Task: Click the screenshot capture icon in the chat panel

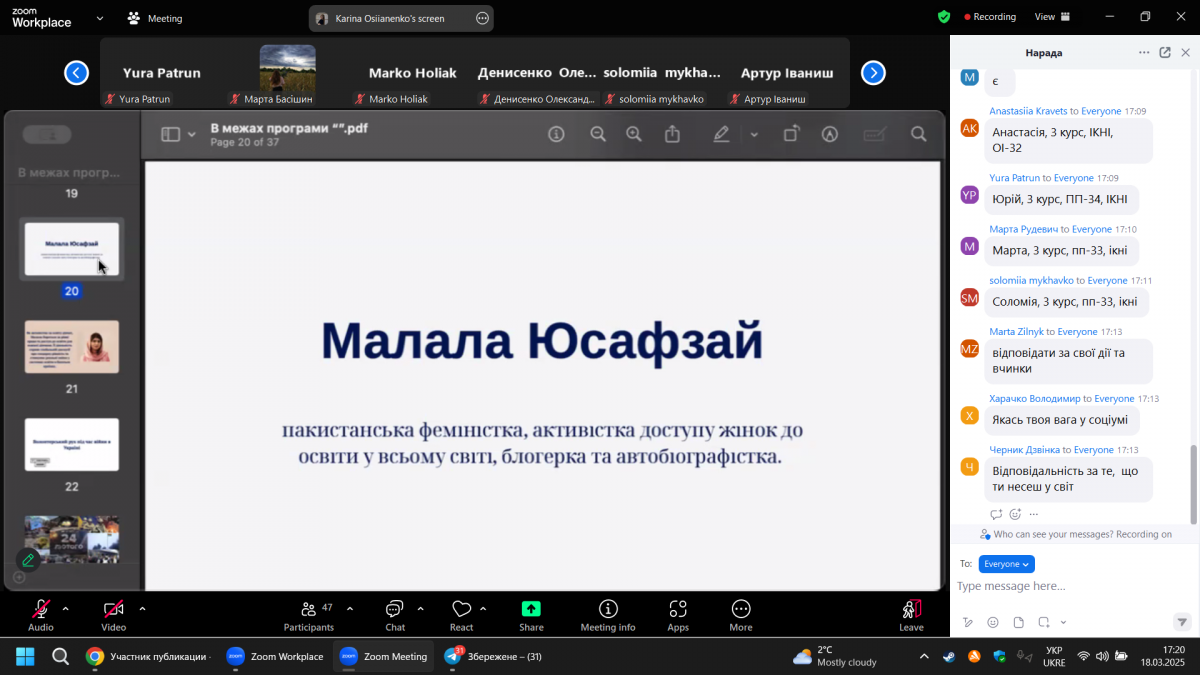Action: tap(1045, 622)
